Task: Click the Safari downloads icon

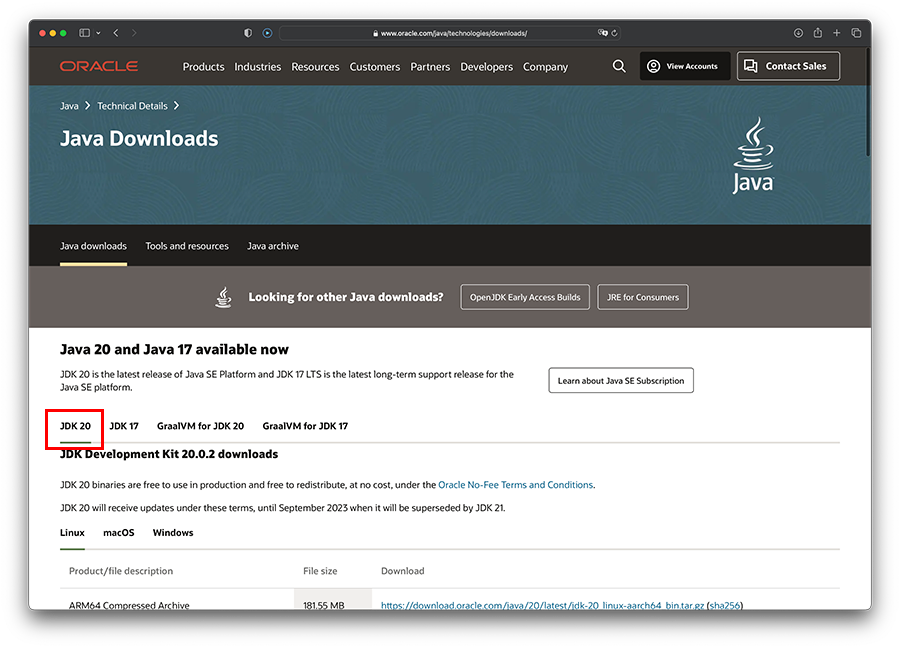Action: 798,33
